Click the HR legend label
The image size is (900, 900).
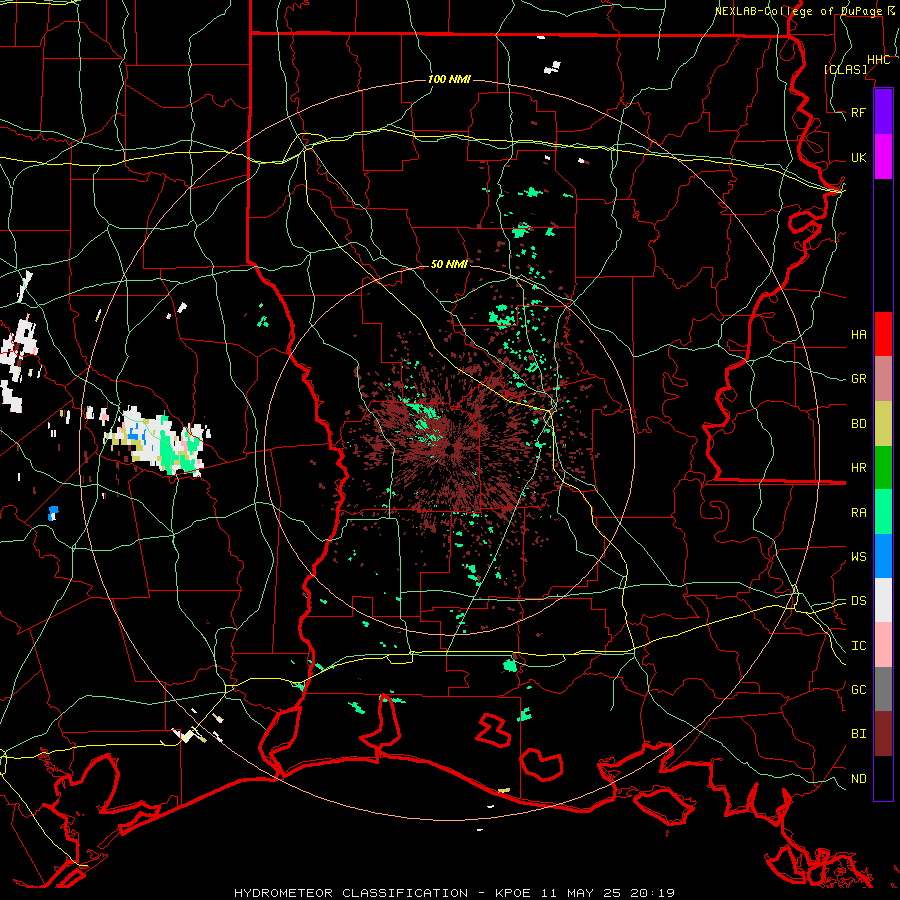pos(858,468)
